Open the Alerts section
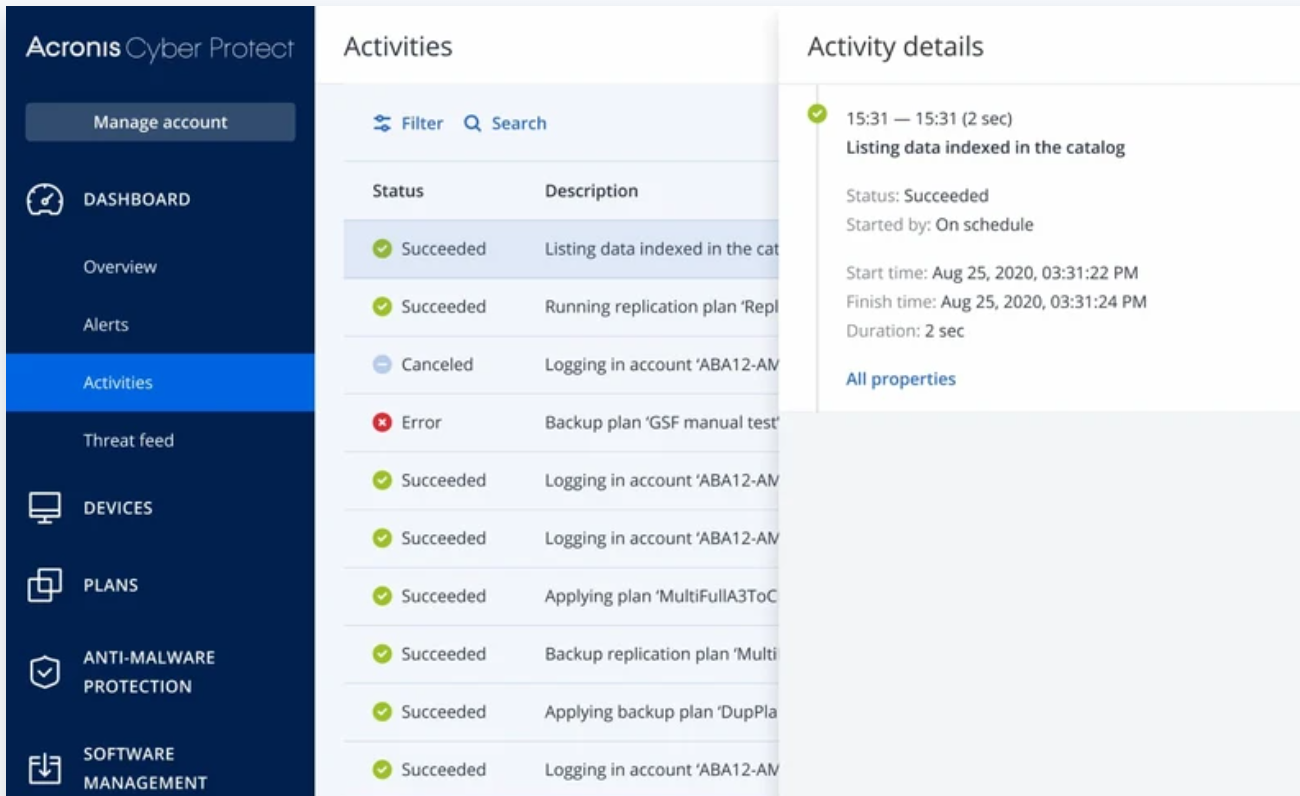Image resolution: width=1300 pixels, height=796 pixels. [x=106, y=325]
